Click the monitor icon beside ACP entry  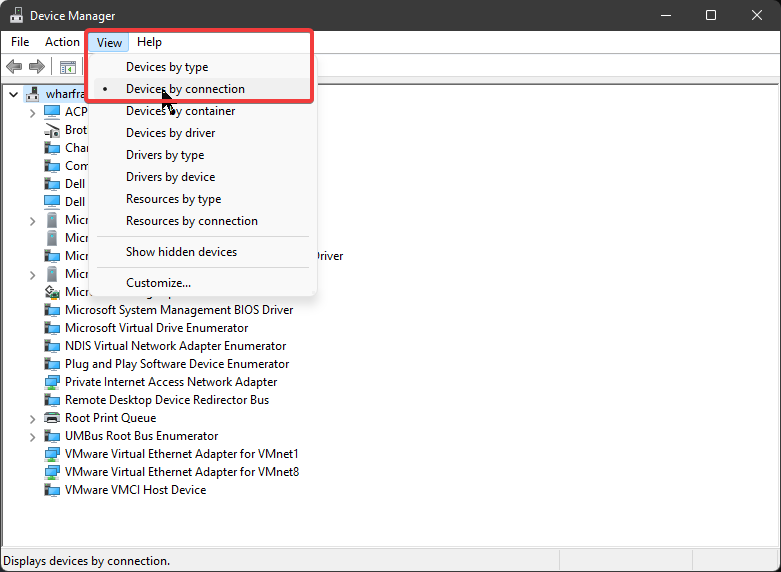tap(52, 112)
